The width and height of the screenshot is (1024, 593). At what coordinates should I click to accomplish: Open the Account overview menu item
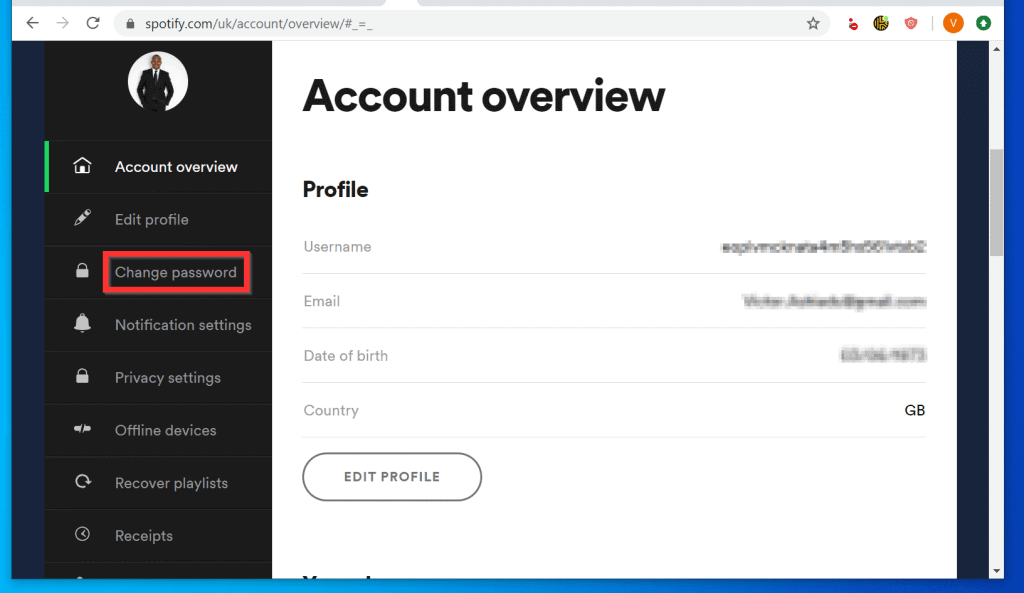(158, 167)
